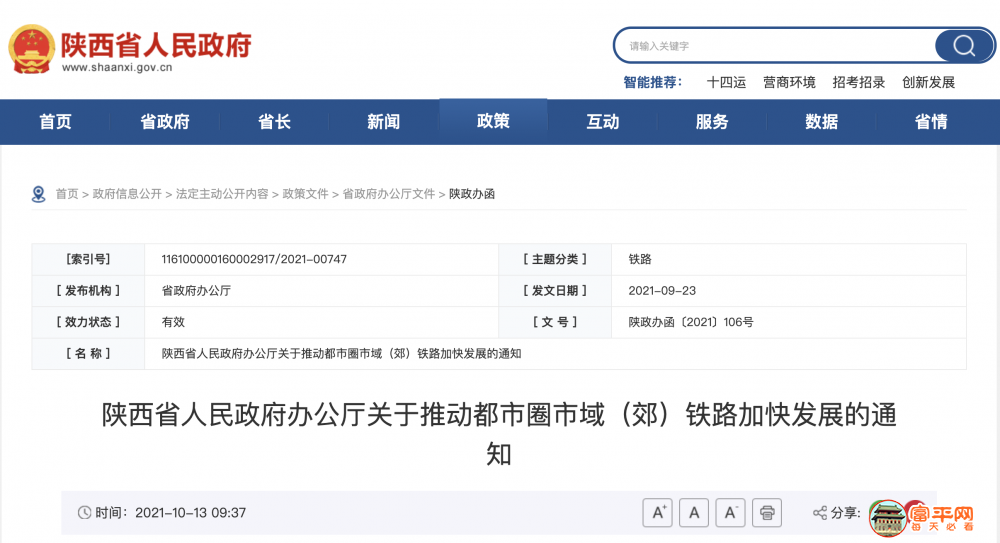Viewport: 1000px width, 543px height.
Task: Go to 政府信息公开 in breadcrumb
Action: [128, 194]
